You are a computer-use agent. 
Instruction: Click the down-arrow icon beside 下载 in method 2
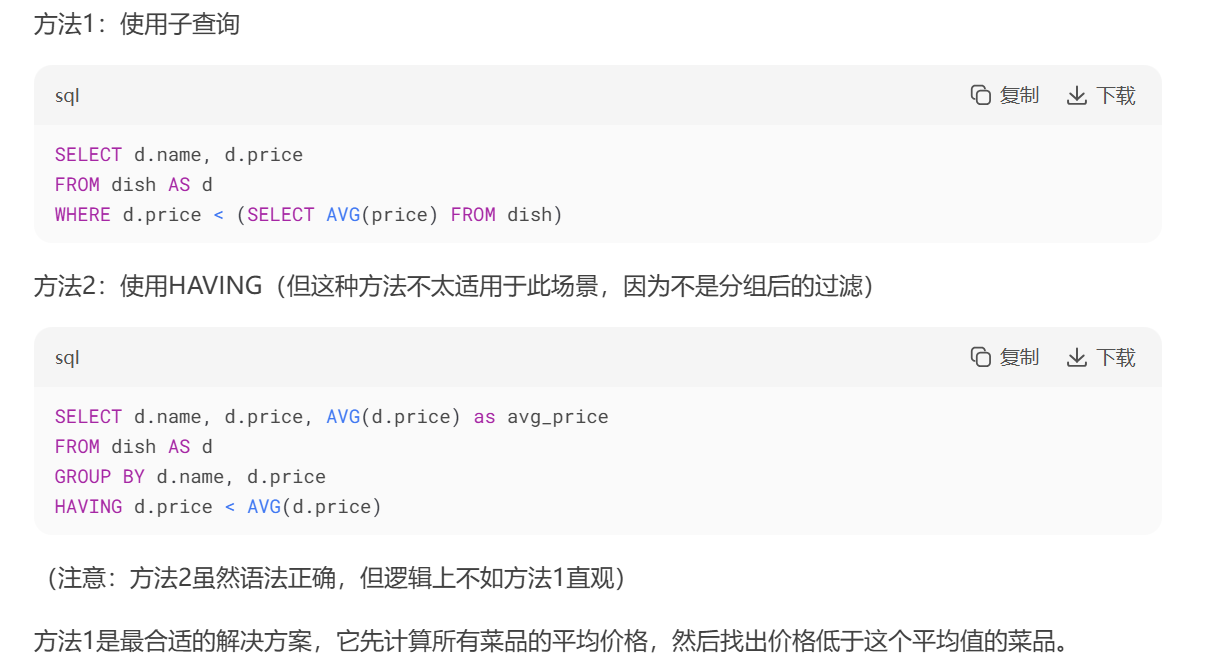tap(1077, 357)
